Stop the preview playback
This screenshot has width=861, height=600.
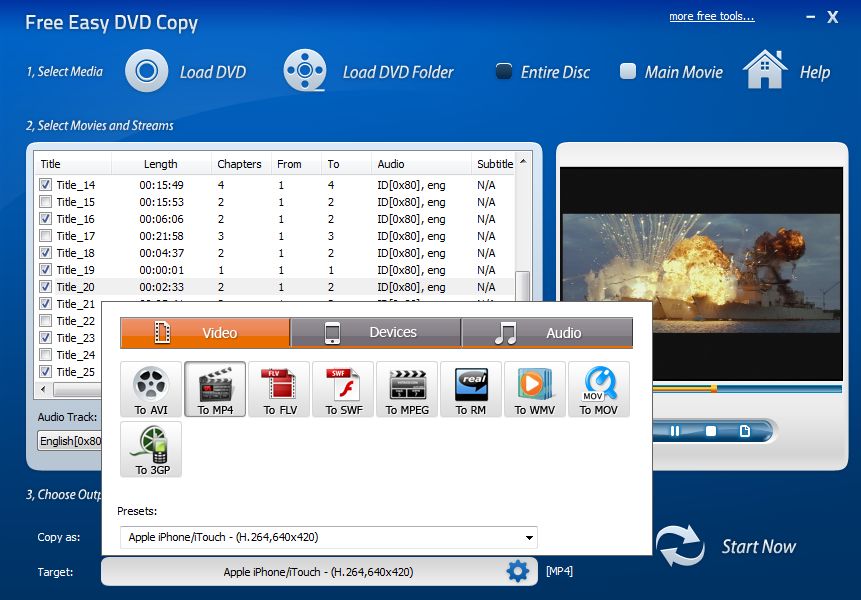pyautogui.click(x=711, y=431)
